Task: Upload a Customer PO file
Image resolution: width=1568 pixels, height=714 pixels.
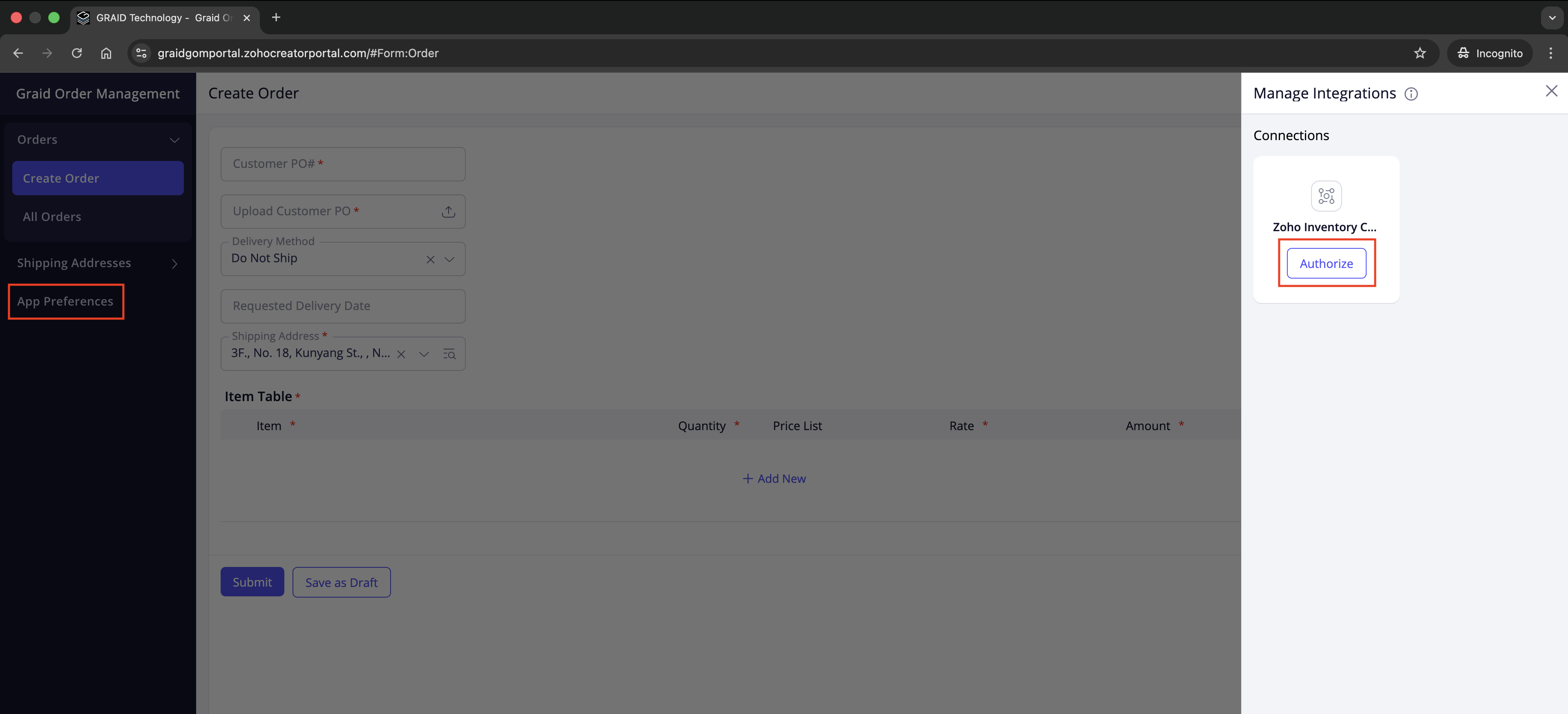Action: click(x=448, y=211)
